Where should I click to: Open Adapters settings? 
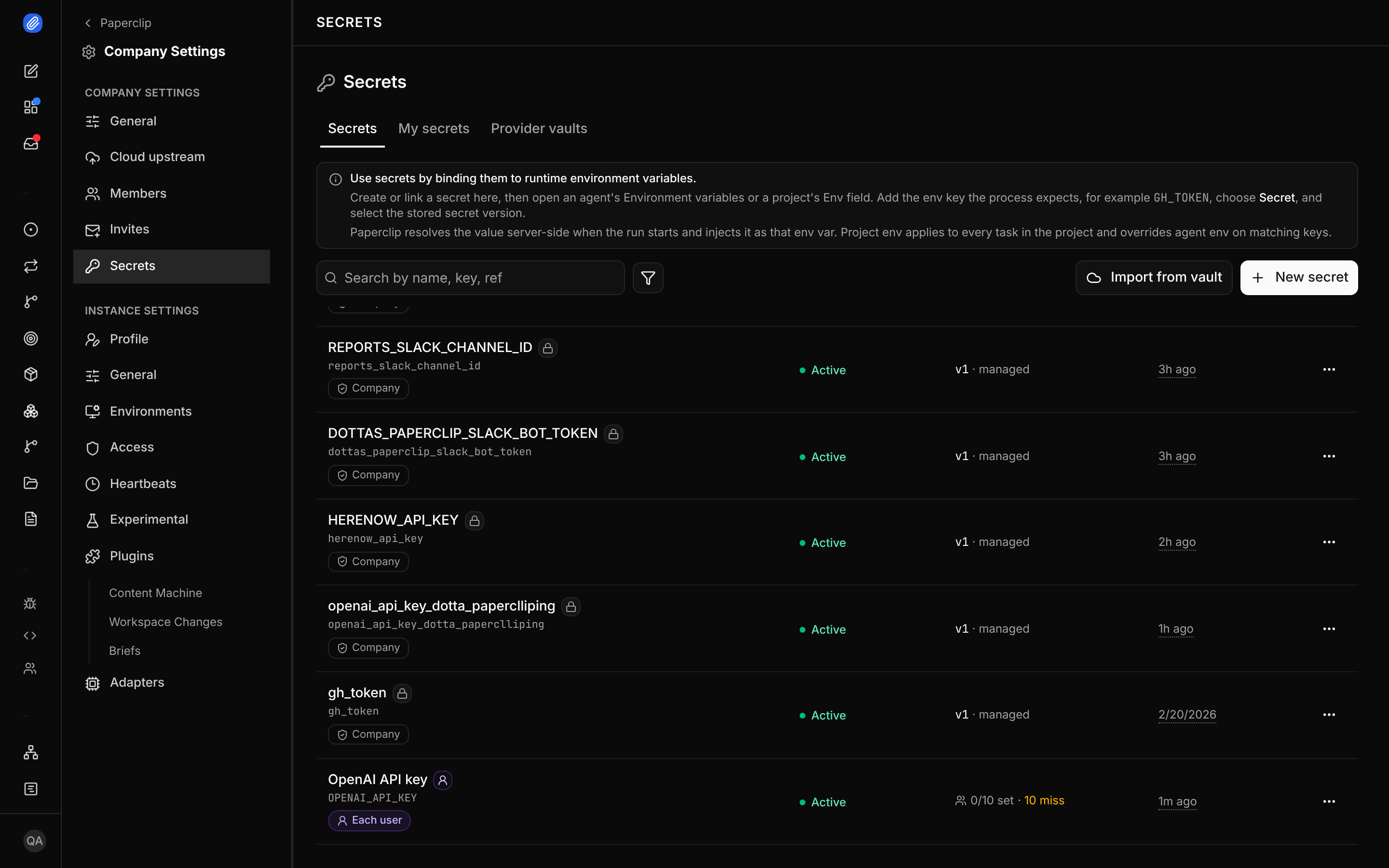pyautogui.click(x=172, y=682)
